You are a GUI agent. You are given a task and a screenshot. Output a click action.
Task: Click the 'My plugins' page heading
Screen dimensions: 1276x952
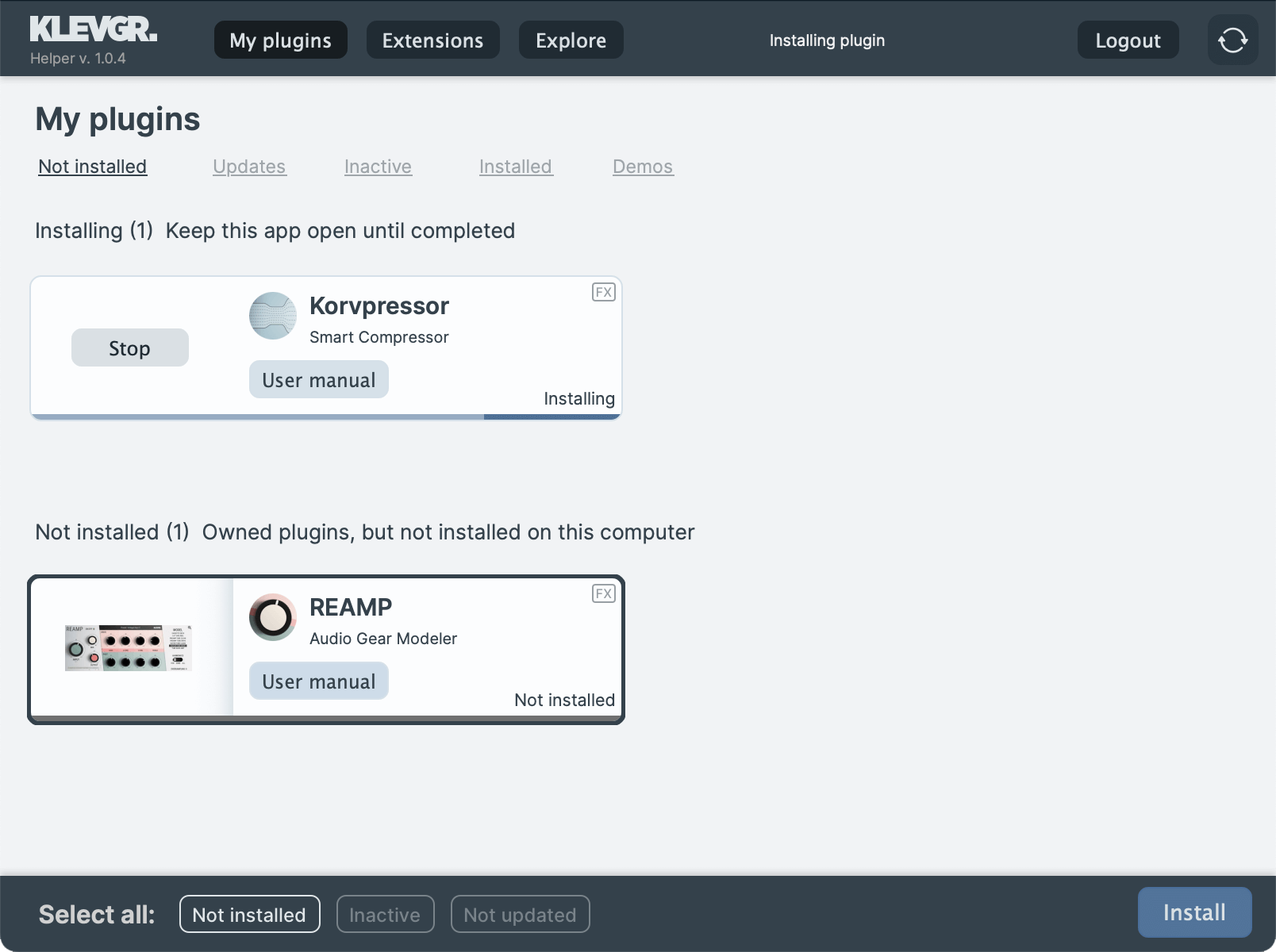pyautogui.click(x=118, y=119)
